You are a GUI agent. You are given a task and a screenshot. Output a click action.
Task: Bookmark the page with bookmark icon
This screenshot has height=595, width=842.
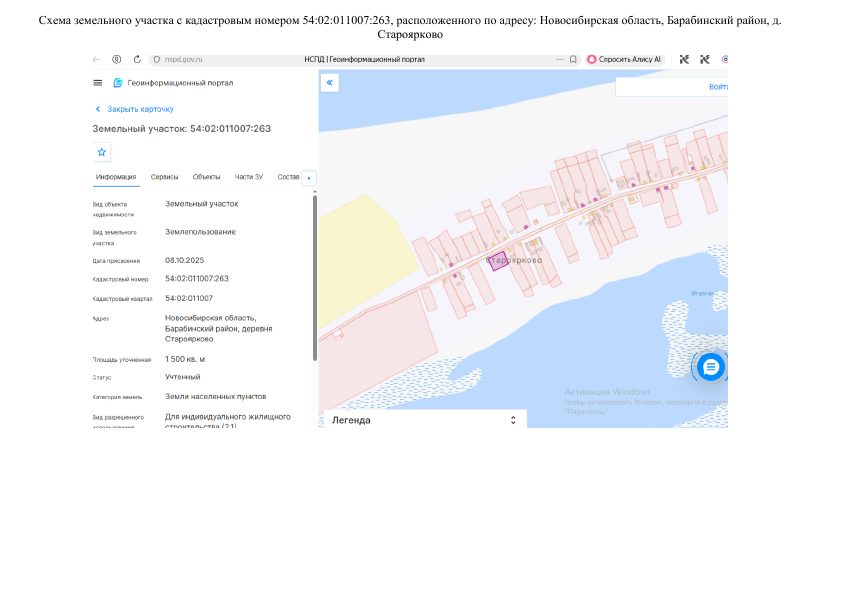[x=573, y=60]
